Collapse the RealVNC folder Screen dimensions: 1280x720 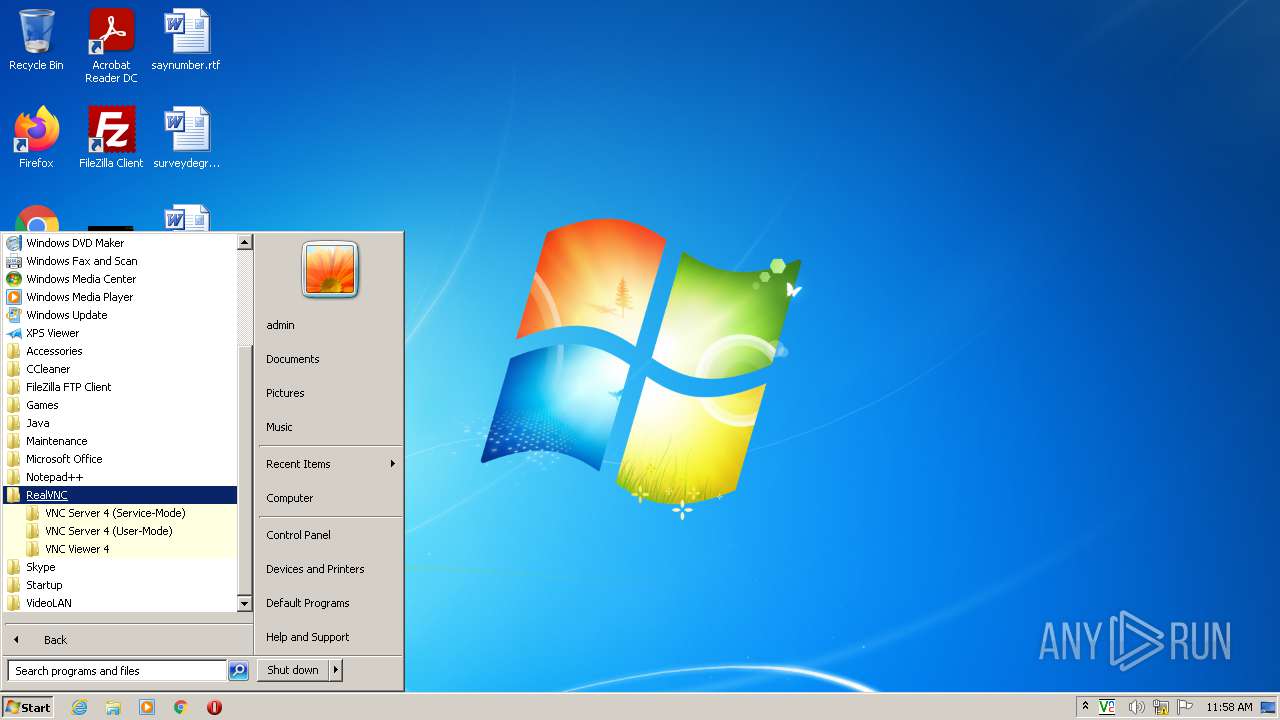120,495
